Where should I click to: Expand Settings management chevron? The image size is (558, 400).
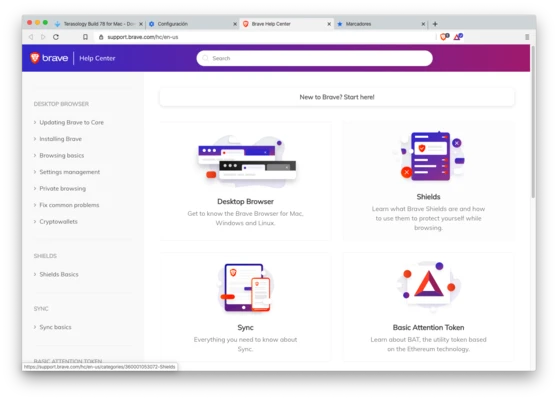tap(35, 172)
